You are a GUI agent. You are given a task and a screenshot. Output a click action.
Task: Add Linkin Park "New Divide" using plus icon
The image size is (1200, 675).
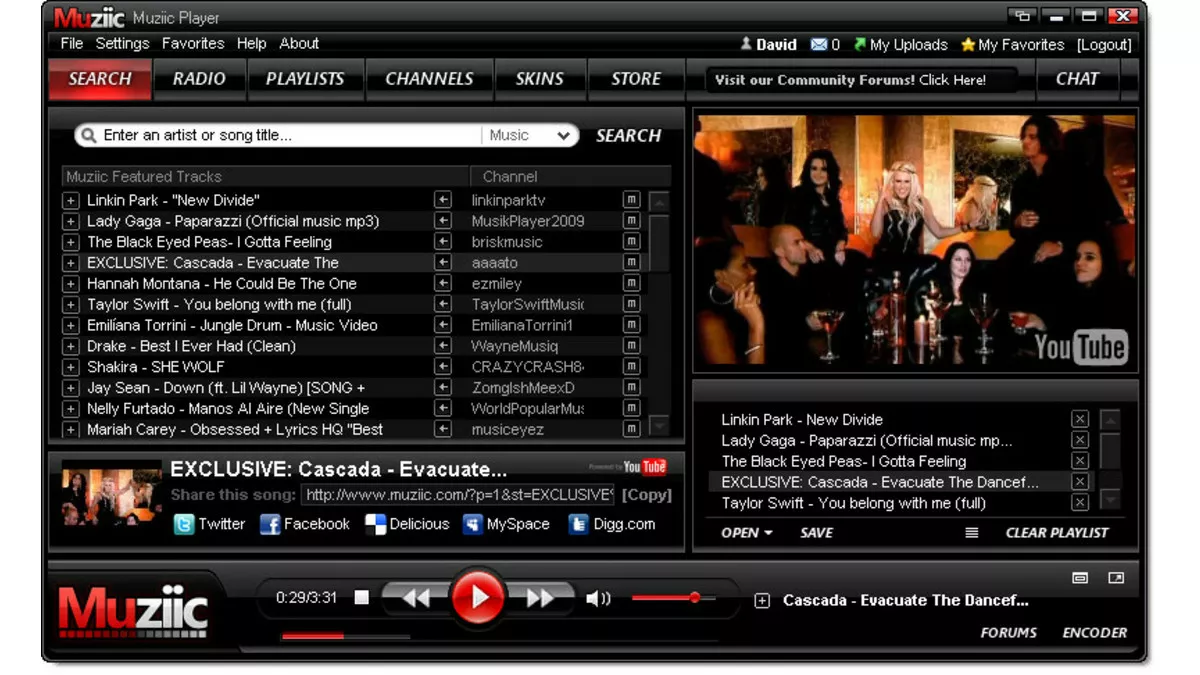[x=71, y=200]
